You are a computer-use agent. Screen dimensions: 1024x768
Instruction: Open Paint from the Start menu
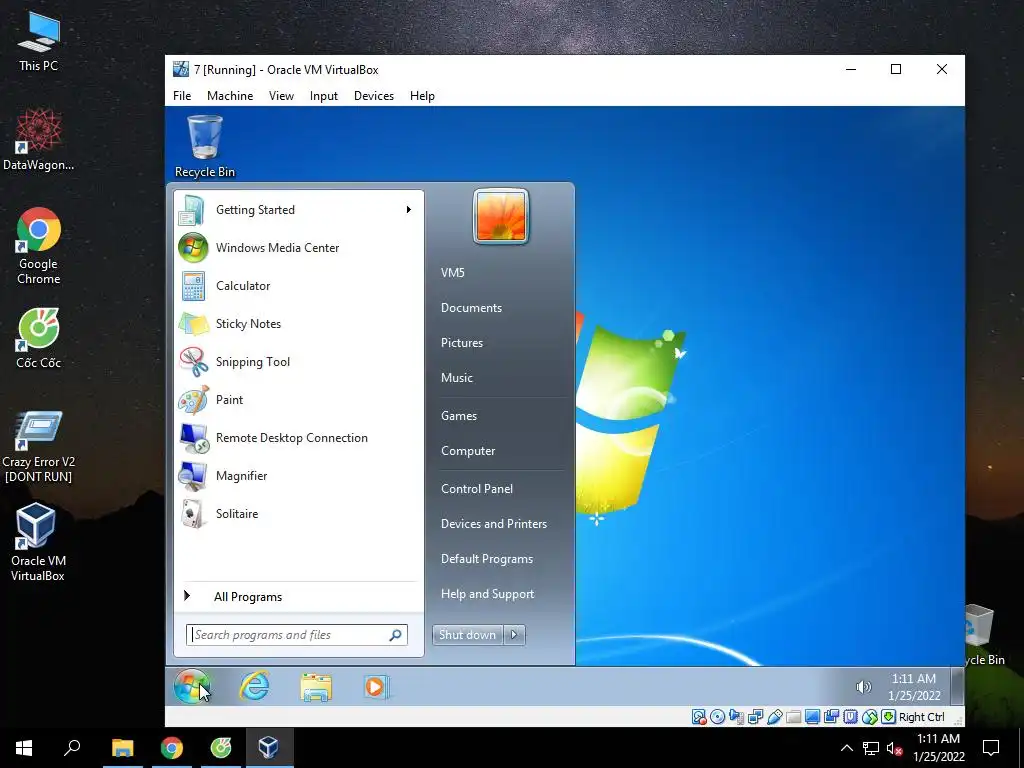click(298, 400)
